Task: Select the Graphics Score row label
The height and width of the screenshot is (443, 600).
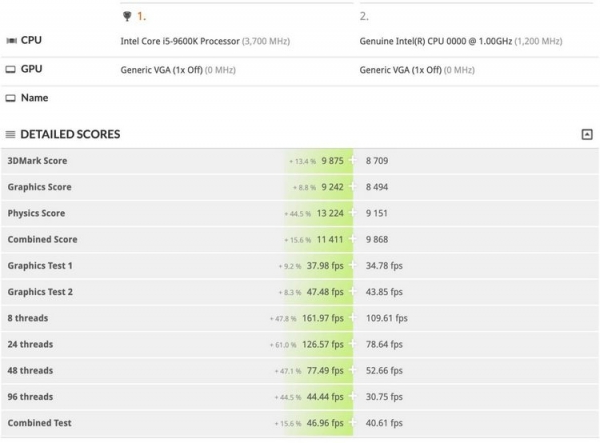Action: 40,187
